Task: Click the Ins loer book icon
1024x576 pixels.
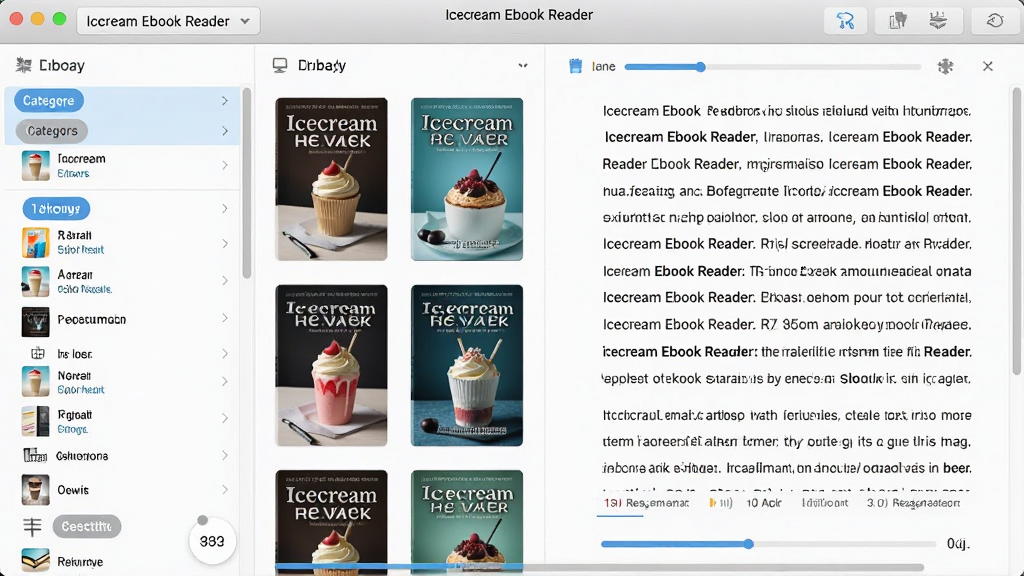Action: pos(38,353)
